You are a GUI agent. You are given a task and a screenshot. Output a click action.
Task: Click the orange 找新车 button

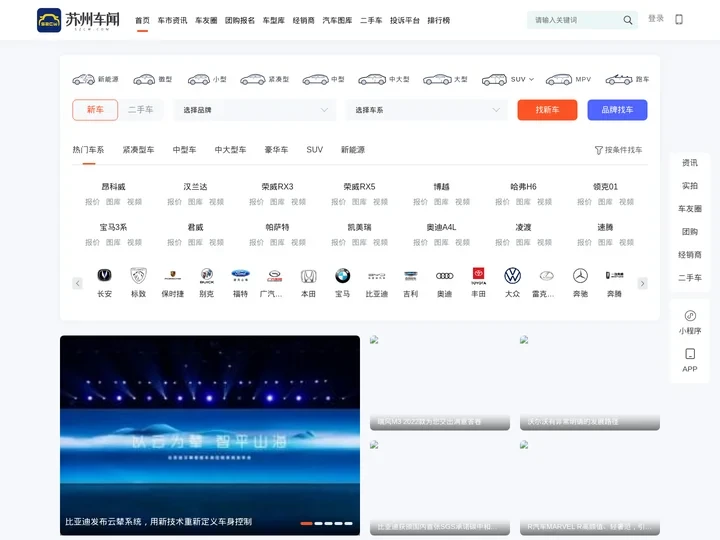[547, 110]
